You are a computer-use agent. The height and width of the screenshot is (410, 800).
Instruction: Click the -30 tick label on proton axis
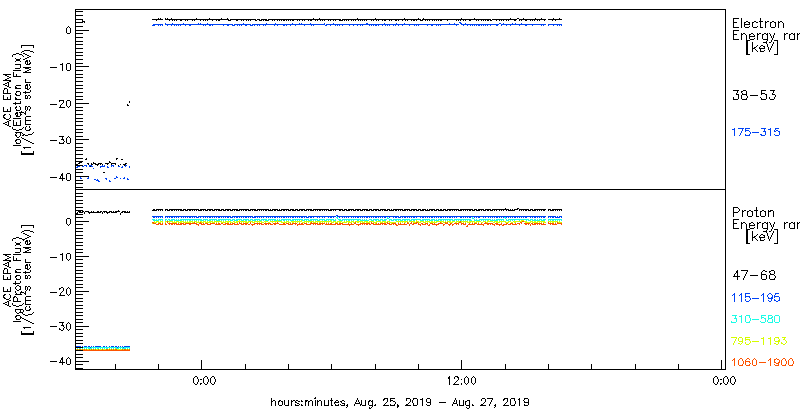click(x=63, y=326)
